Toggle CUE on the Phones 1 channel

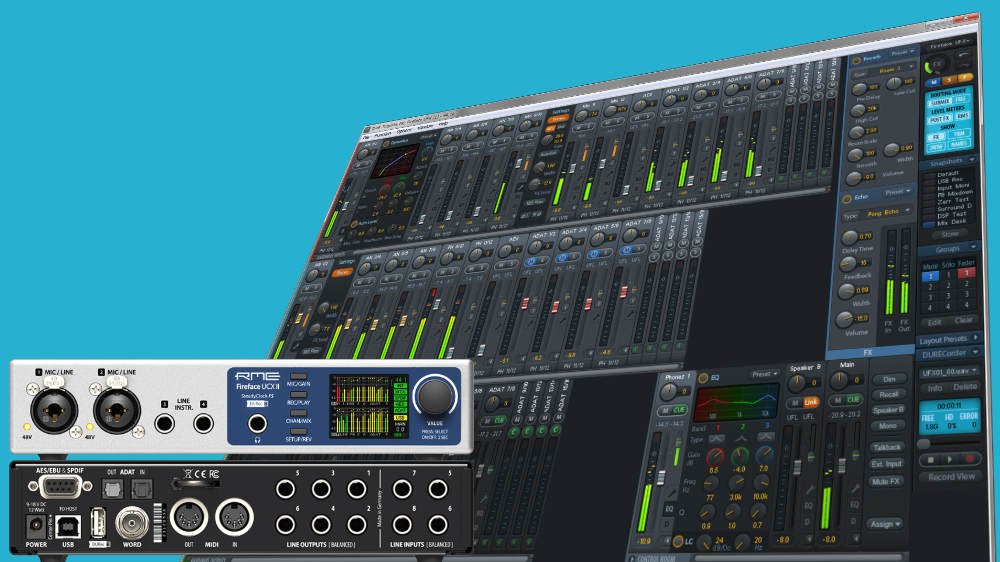point(679,410)
